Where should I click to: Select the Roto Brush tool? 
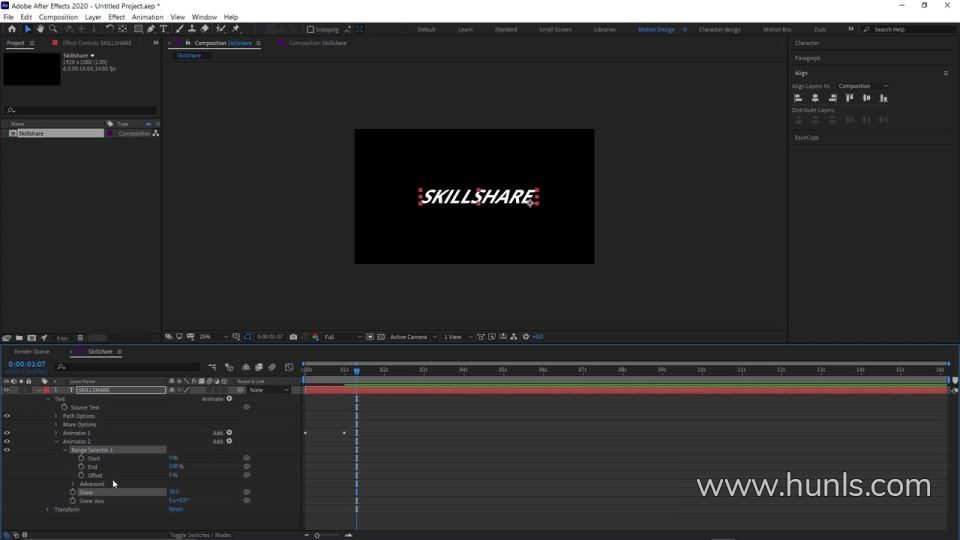220,29
